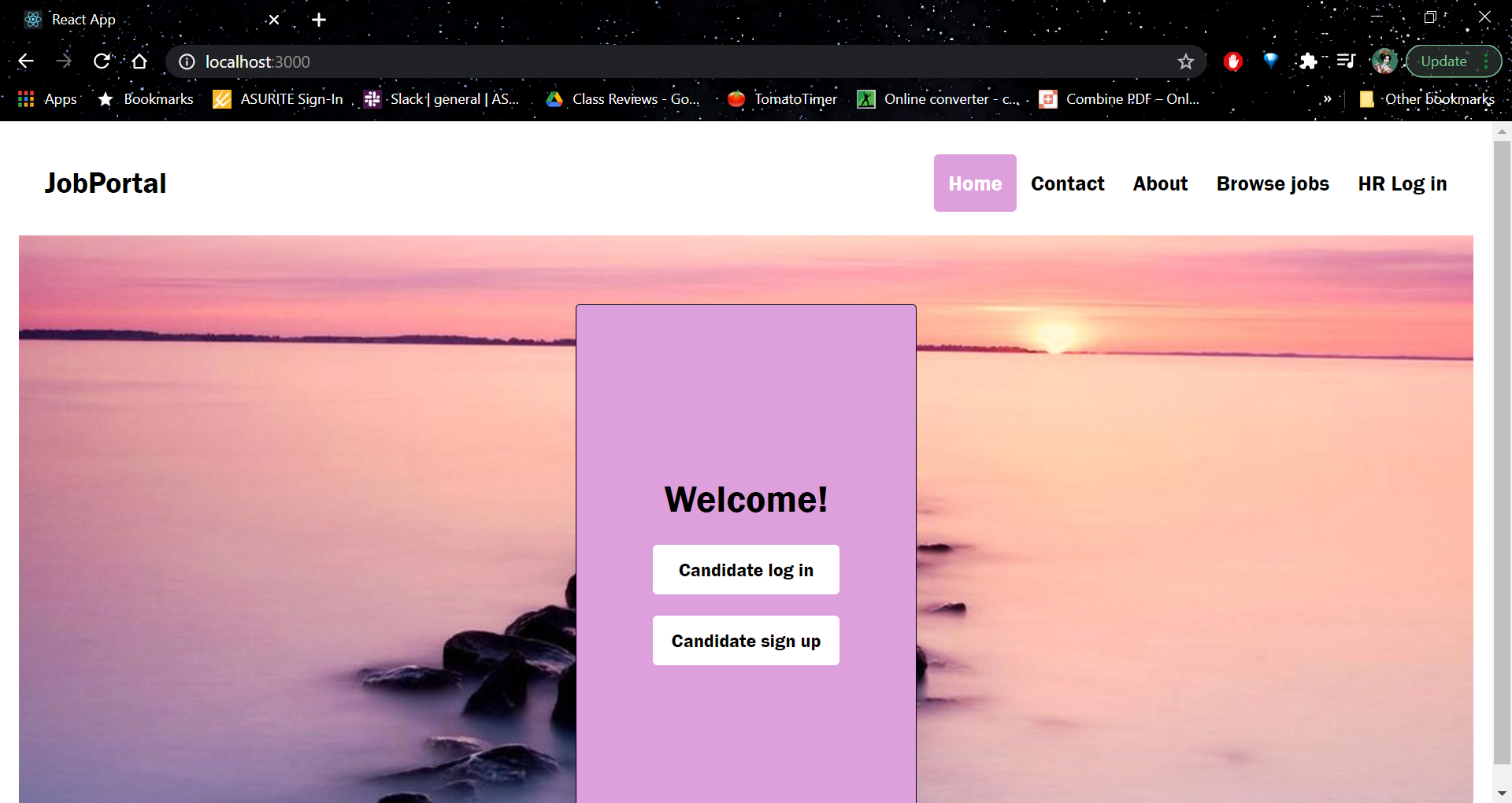Viewport: 1512px width, 803px height.
Task: Click the JobPortal site logo
Action: click(x=106, y=183)
